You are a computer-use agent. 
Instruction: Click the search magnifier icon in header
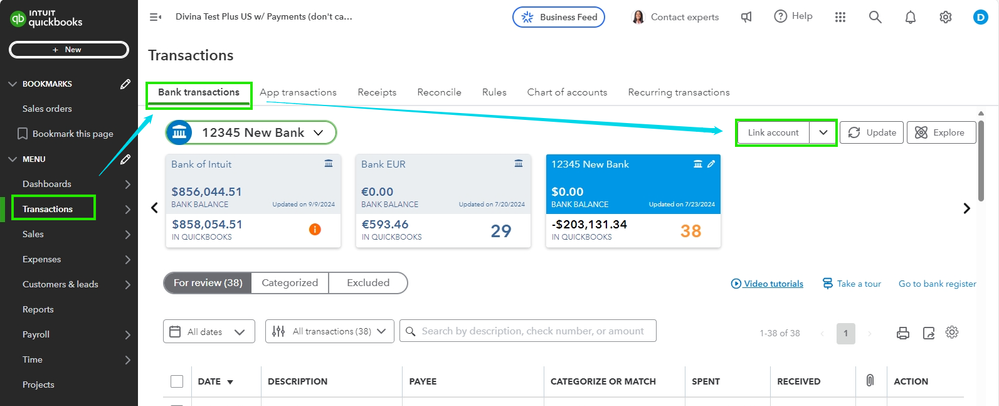pos(875,17)
